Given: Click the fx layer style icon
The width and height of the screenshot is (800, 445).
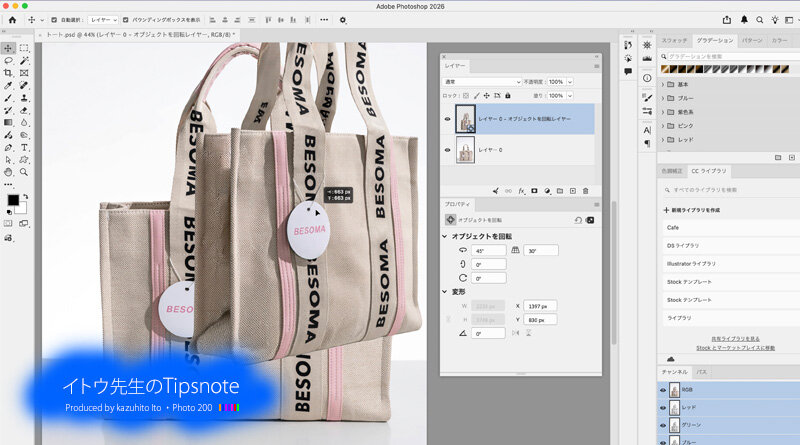Looking at the screenshot, I should (521, 191).
